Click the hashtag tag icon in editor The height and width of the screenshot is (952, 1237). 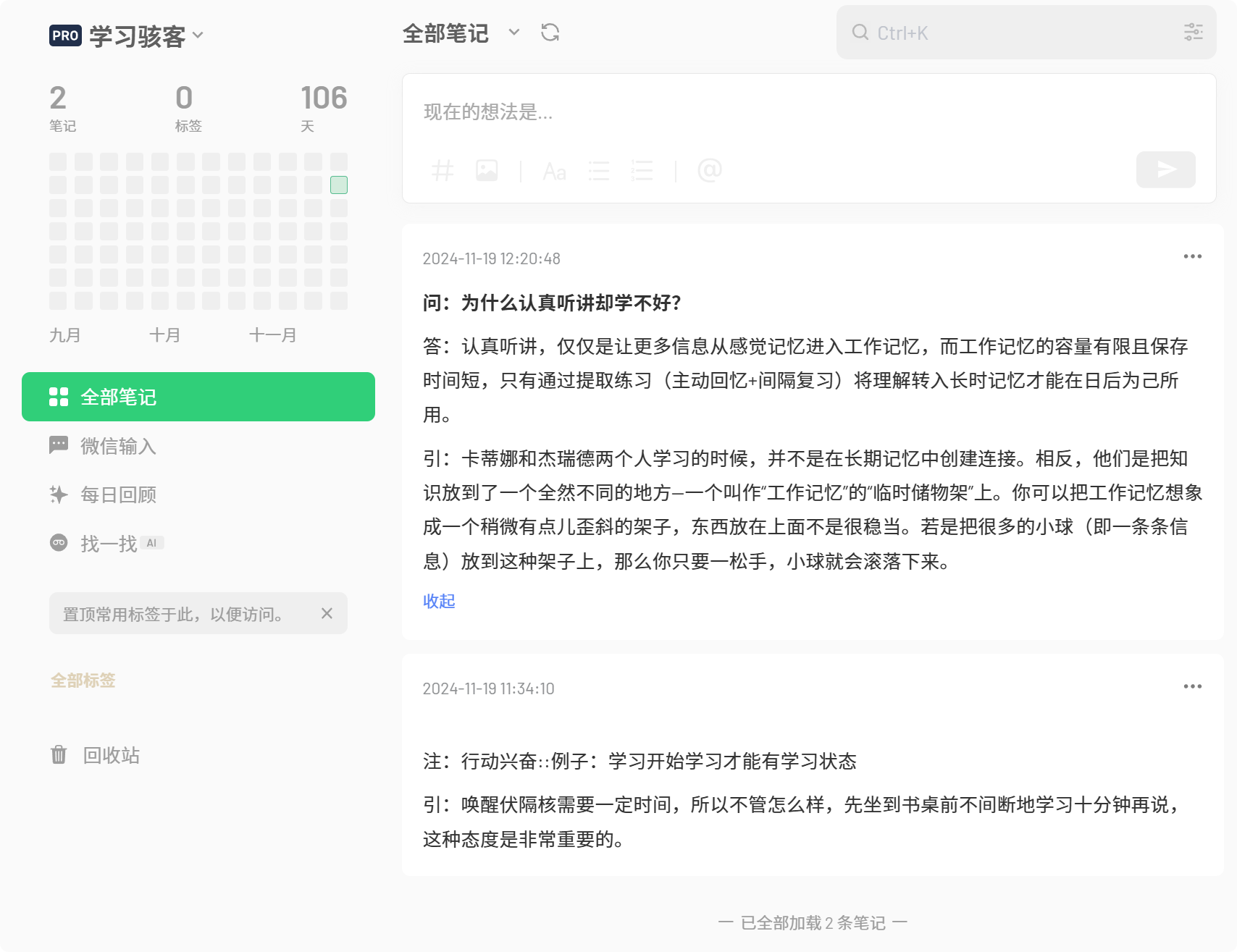[443, 171]
